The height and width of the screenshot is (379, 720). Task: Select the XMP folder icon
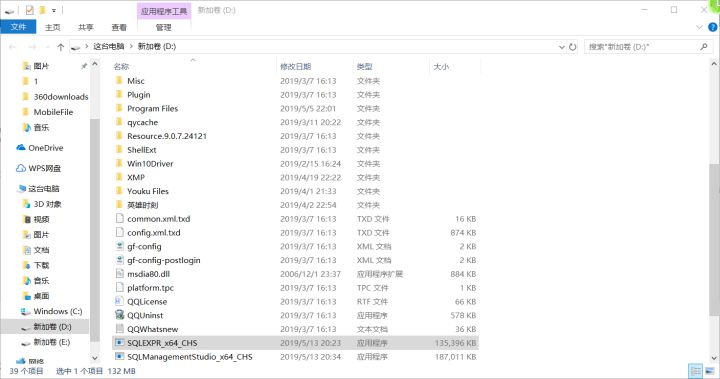point(119,177)
